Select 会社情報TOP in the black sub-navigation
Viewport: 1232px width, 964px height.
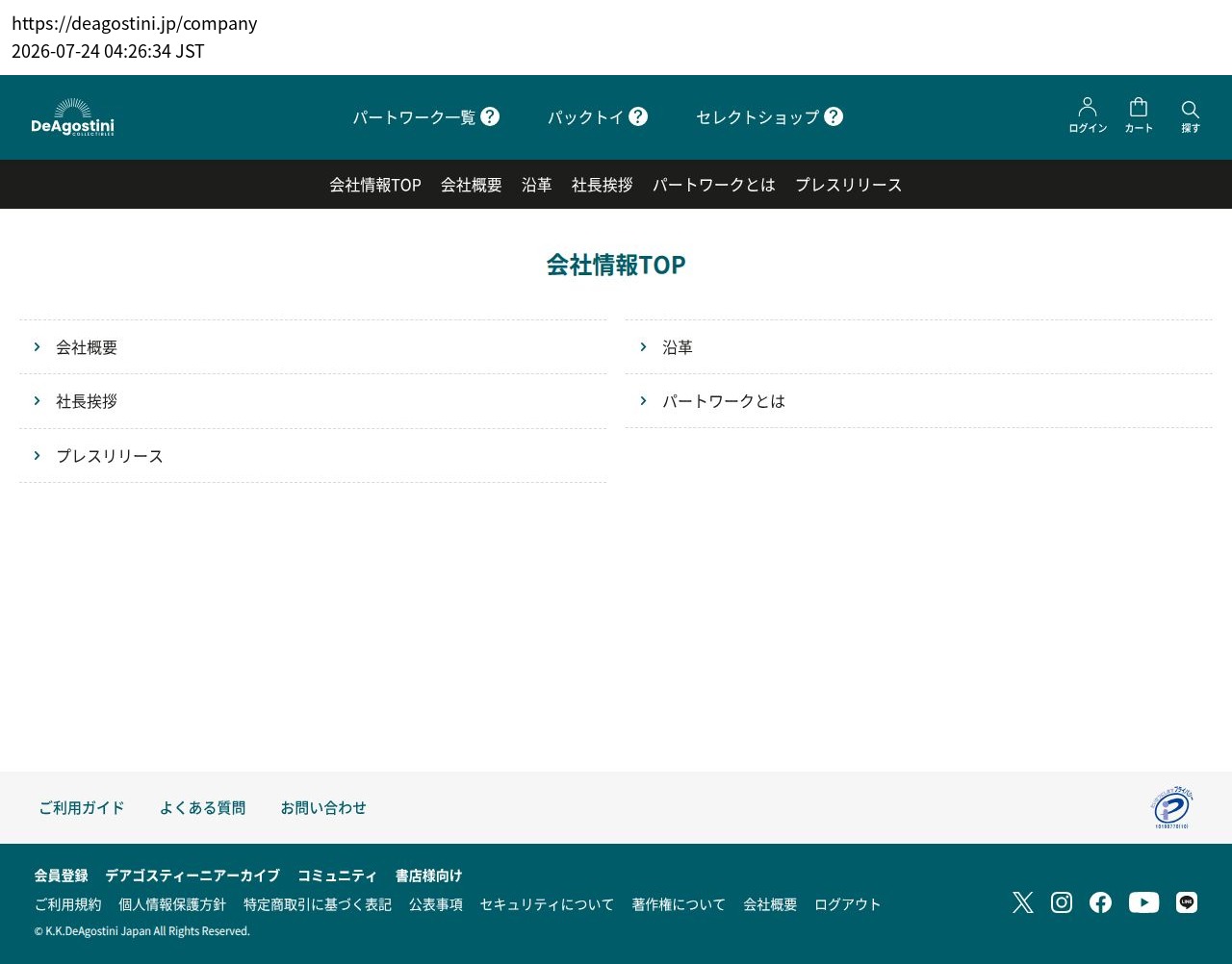(375, 185)
